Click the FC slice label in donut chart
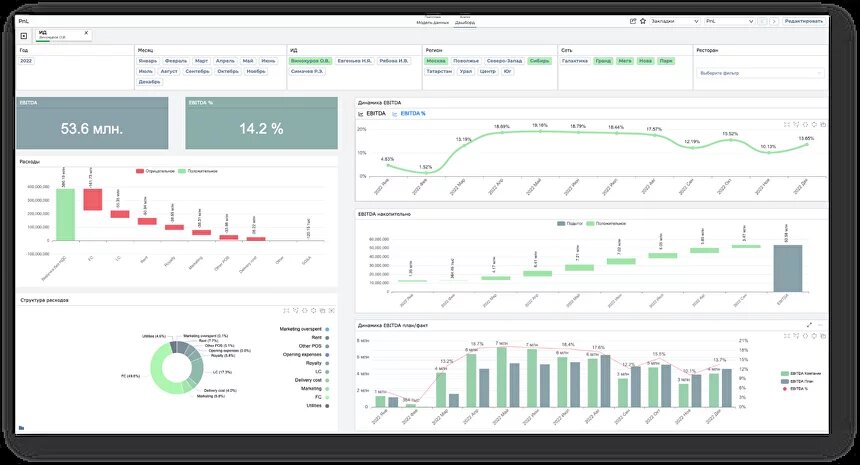Screen dimensions: 860x465 tap(131, 376)
